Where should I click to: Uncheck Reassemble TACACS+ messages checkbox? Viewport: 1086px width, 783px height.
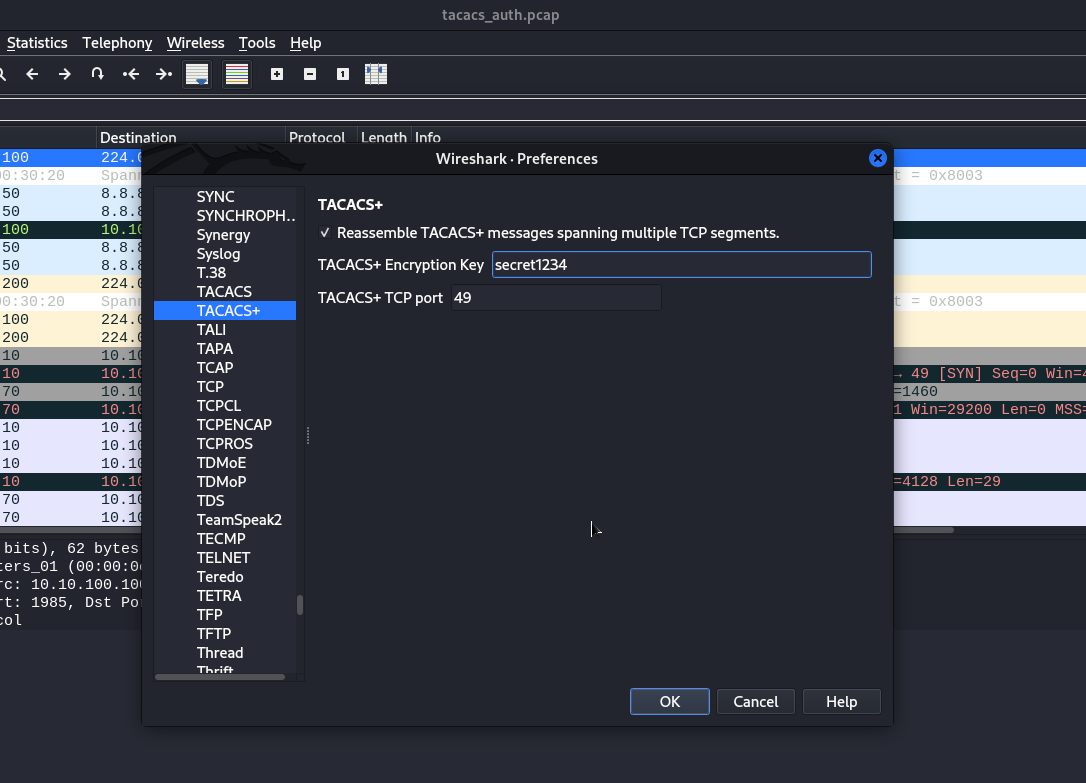tap(325, 233)
